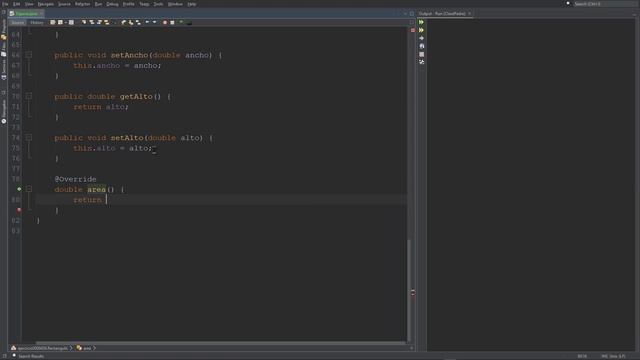Toggle Bookmark icon in editor toolbar
Viewport: 640px width, 360px height.
(138, 22)
